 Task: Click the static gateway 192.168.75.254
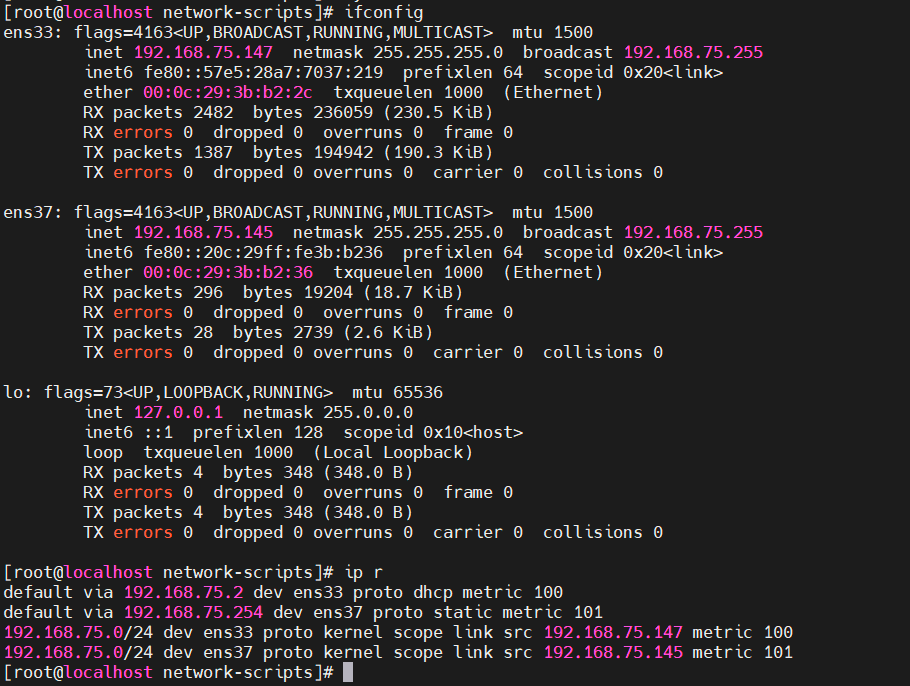click(193, 612)
